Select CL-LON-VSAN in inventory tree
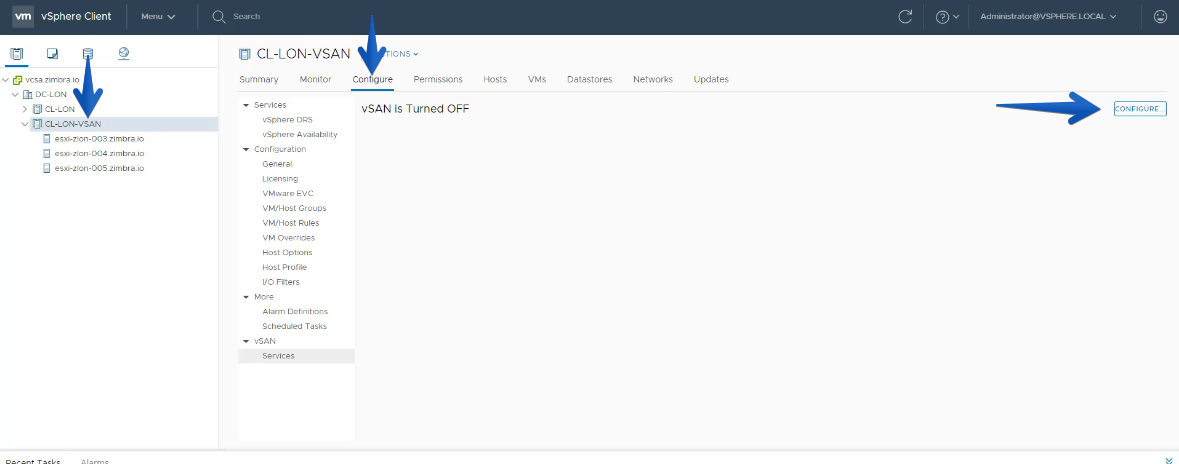The width and height of the screenshot is (1179, 464). (x=73, y=124)
